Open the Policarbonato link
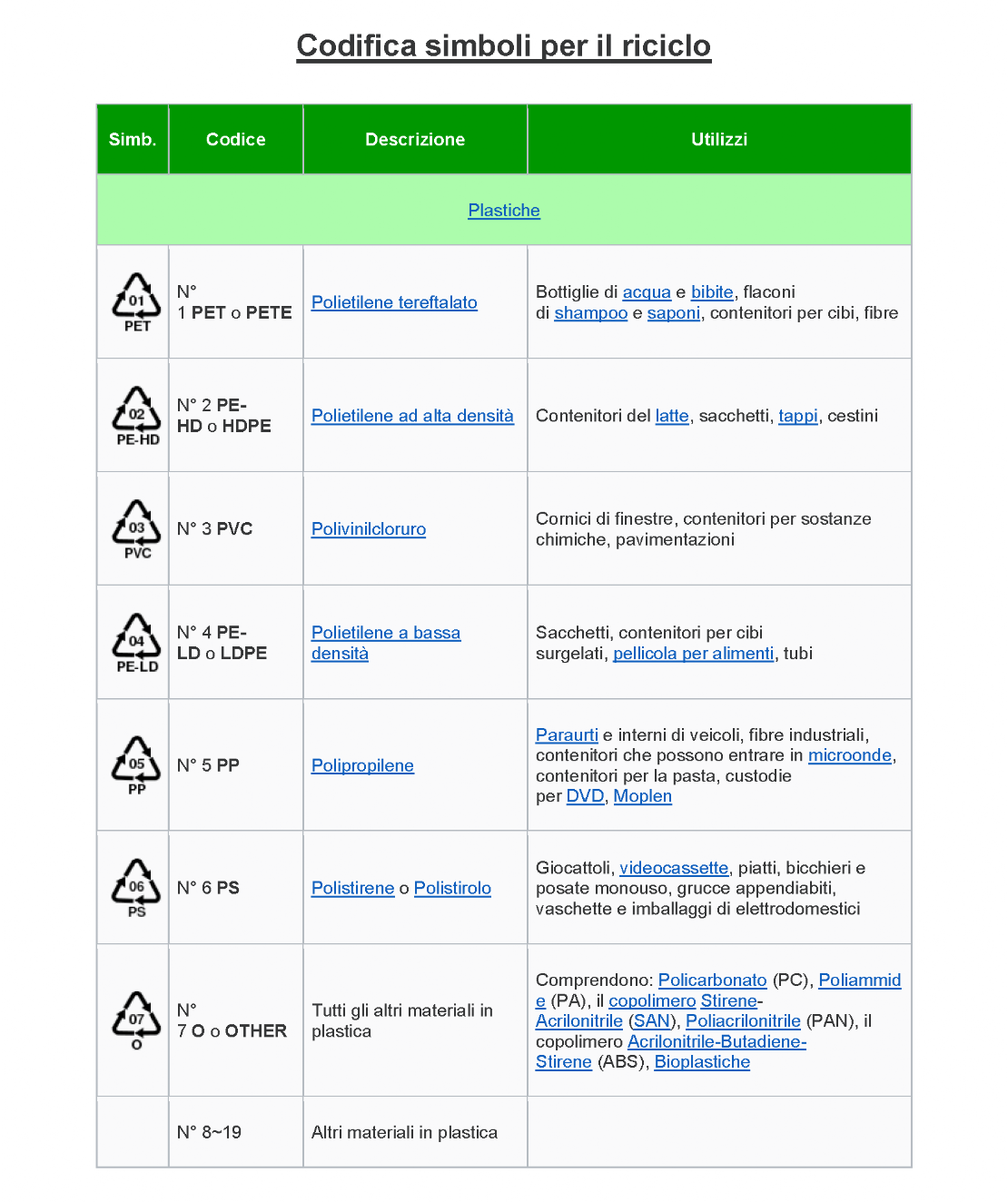Viewport: 1008px width, 1202px height. point(712,980)
